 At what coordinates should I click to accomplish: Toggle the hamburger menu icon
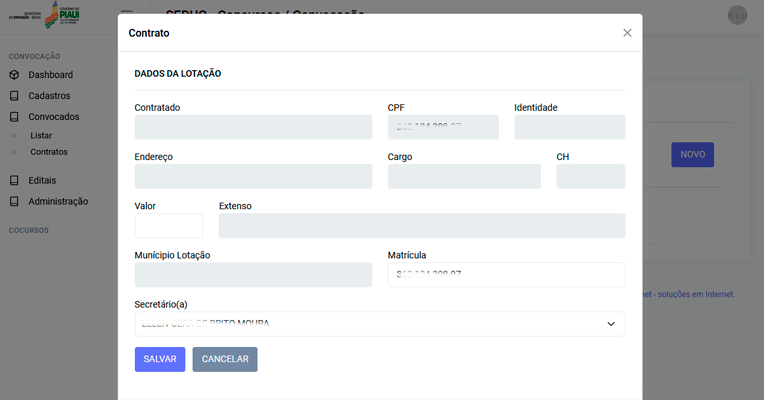click(126, 14)
